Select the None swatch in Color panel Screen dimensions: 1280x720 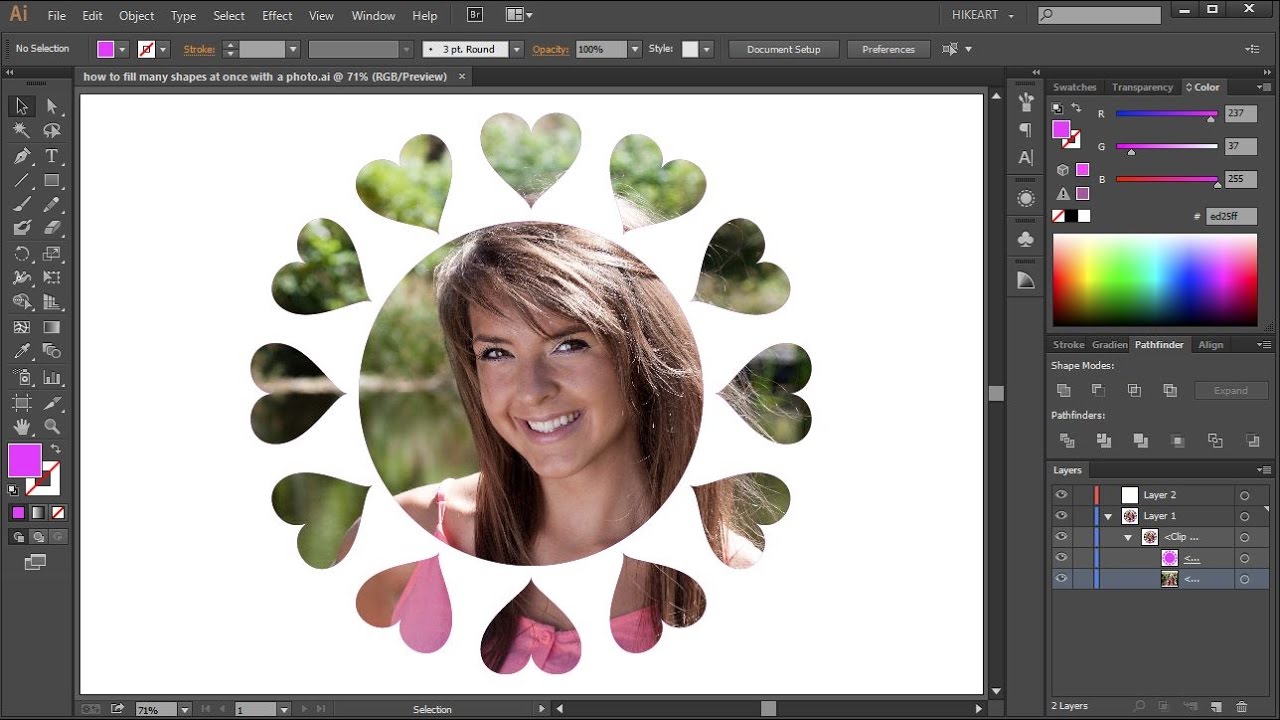coord(1058,216)
